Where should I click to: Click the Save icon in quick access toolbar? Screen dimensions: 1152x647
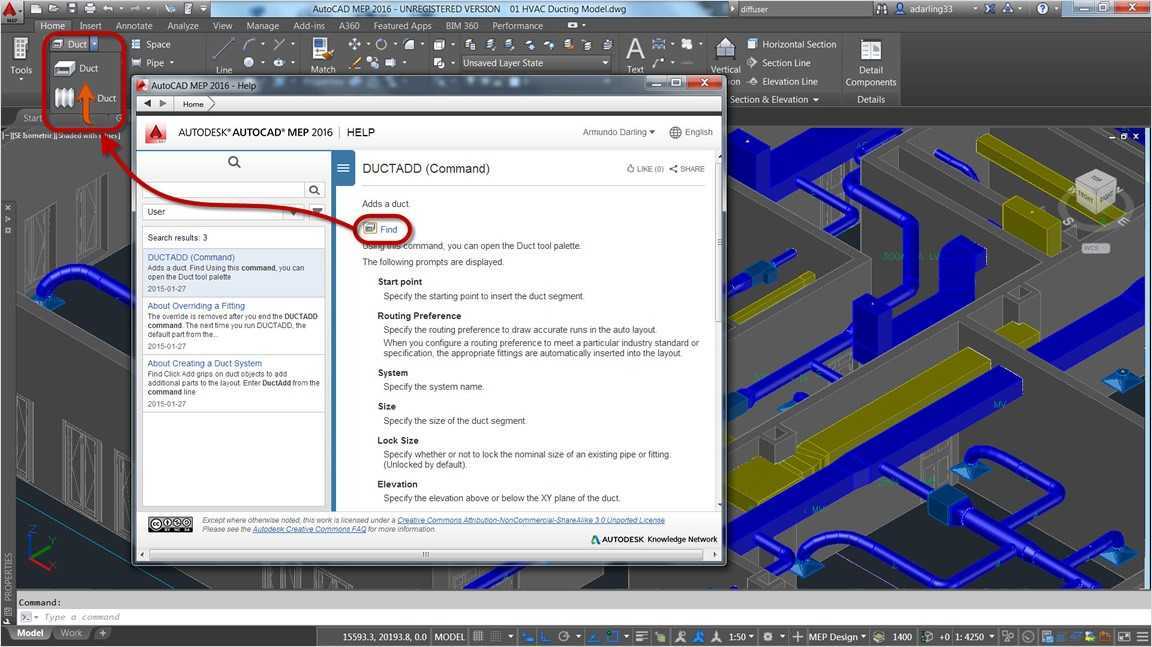pos(71,9)
